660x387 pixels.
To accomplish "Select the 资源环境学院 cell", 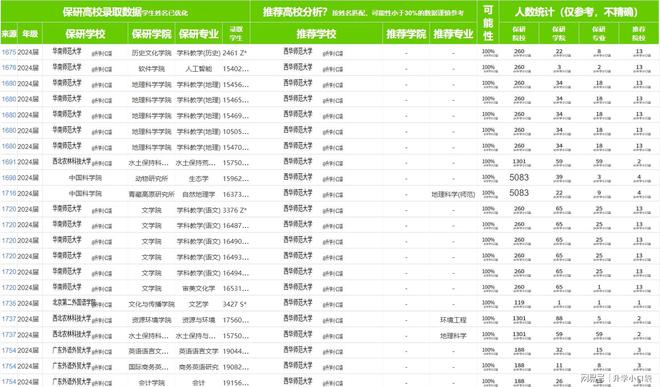I will pyautogui.click(x=152, y=320).
